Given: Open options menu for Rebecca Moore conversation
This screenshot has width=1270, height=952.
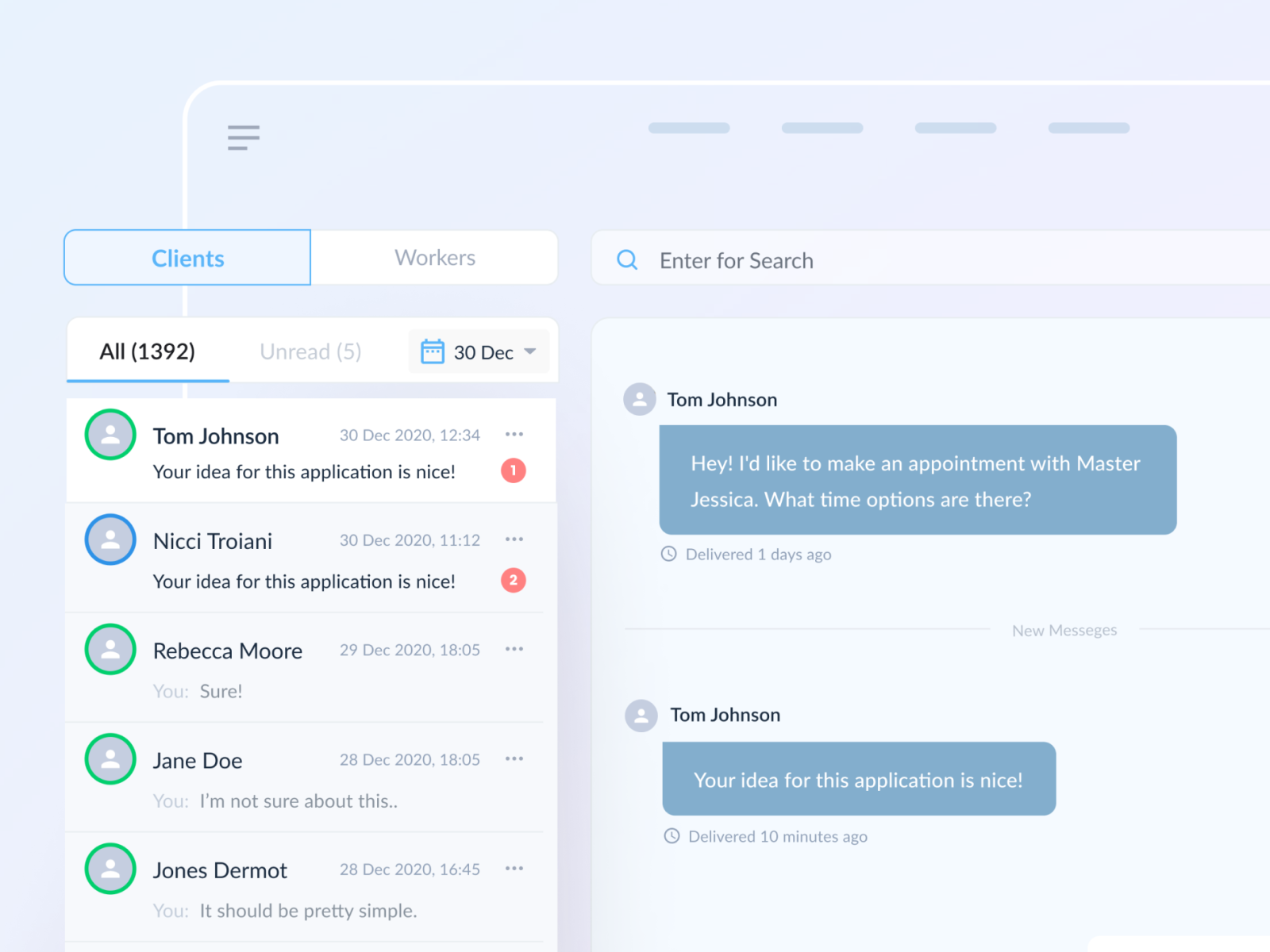Looking at the screenshot, I should point(514,648).
